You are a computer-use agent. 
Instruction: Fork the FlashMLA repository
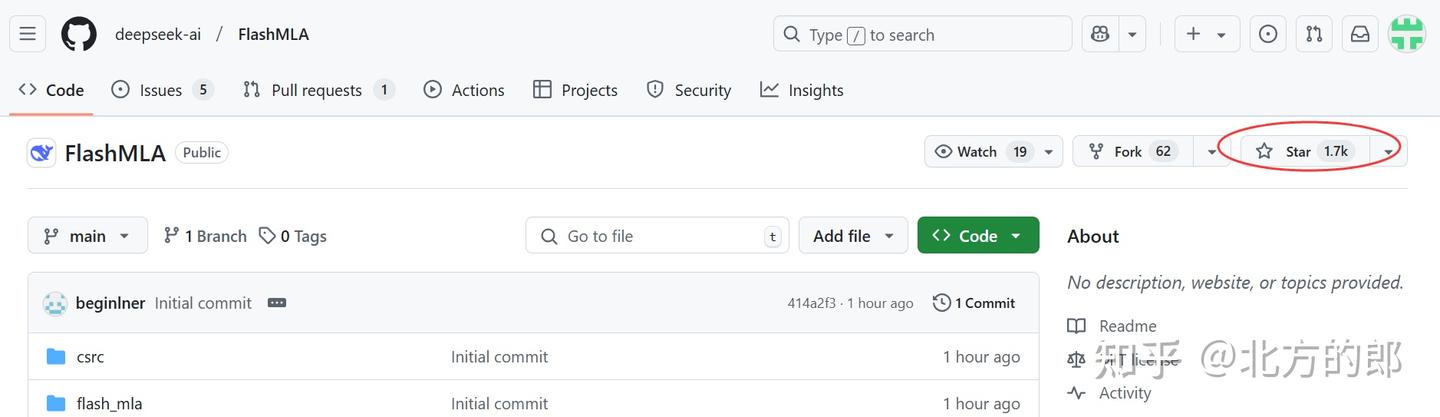[1130, 152]
